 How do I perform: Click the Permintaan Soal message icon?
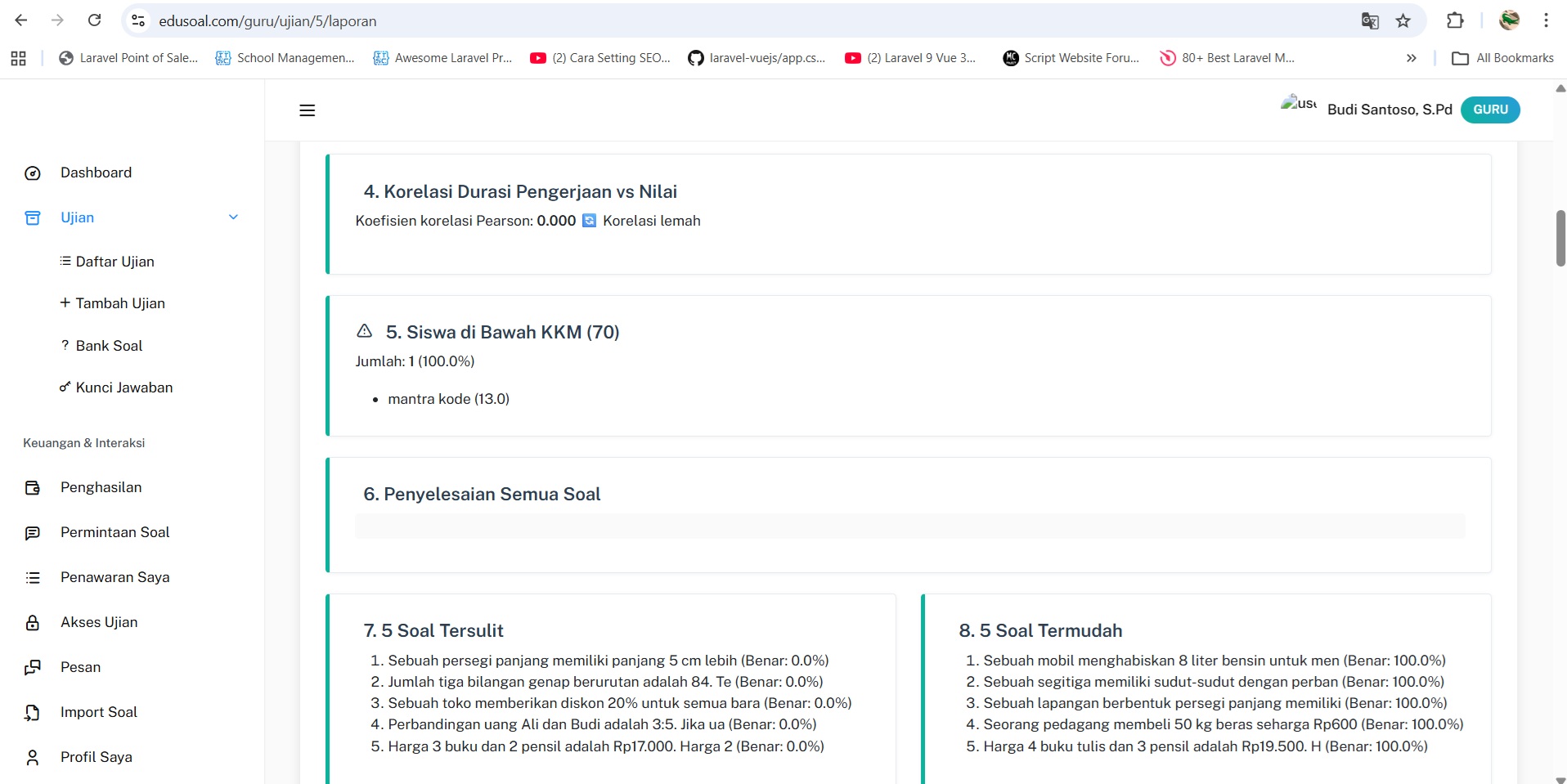[33, 533]
